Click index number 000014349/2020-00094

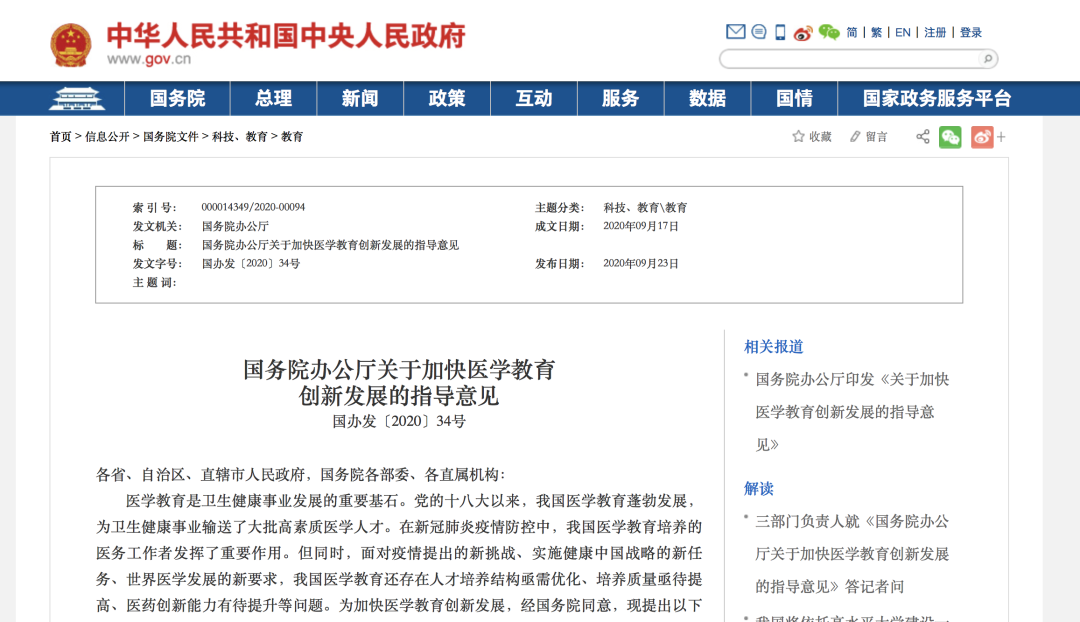pos(253,207)
